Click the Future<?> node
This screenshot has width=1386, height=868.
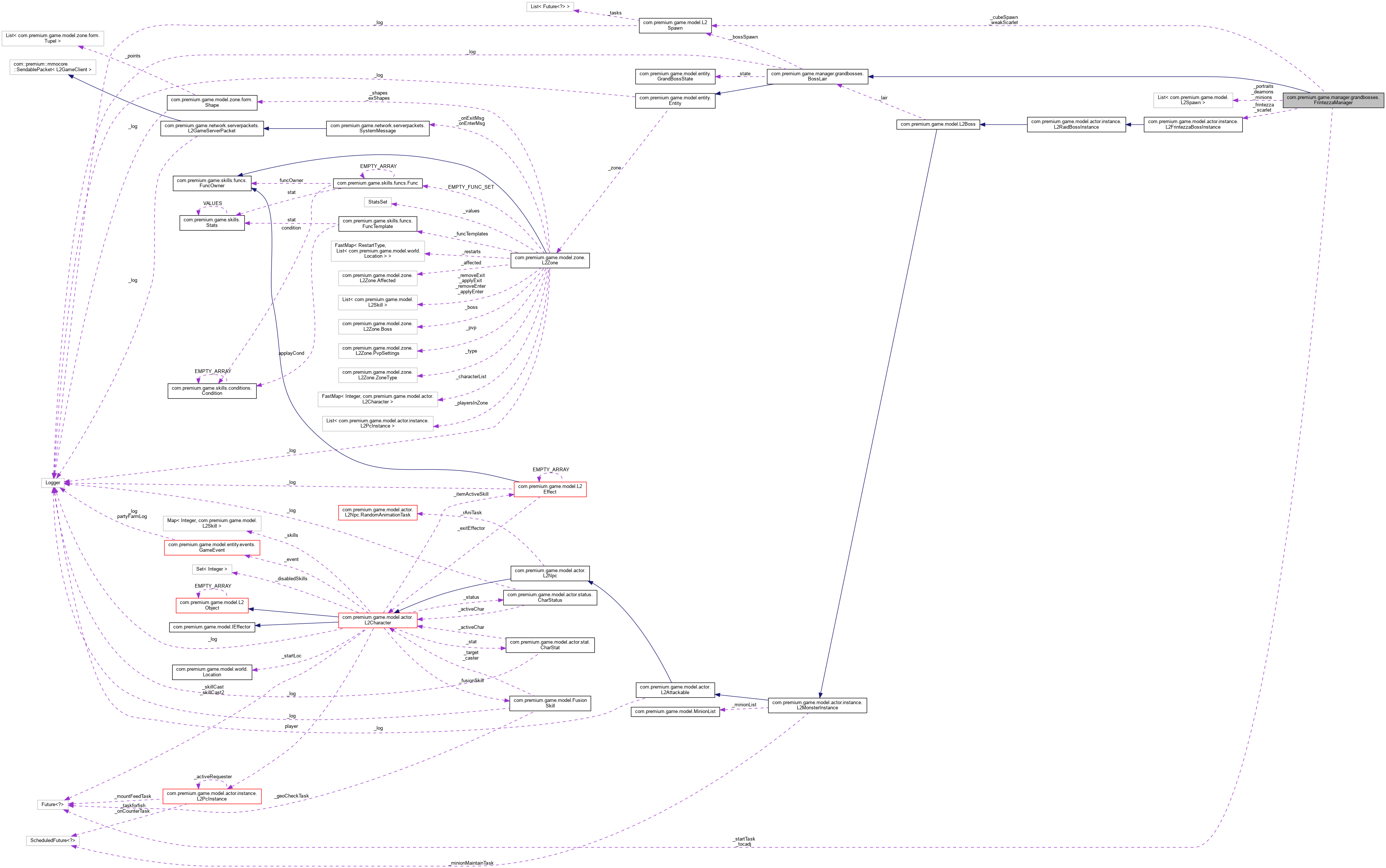click(52, 804)
